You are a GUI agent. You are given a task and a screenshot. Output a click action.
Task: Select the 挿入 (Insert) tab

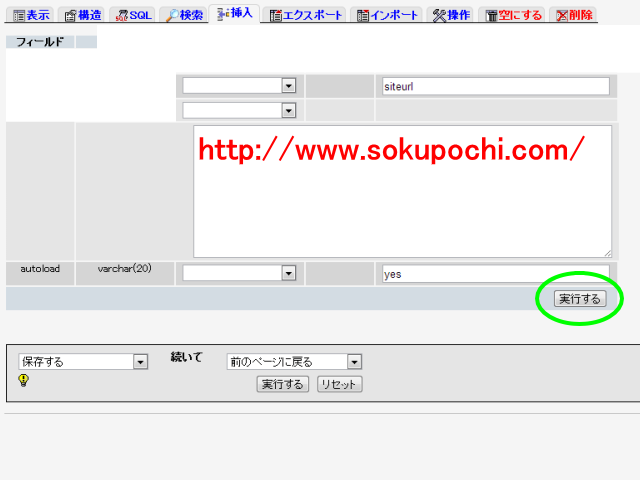[x=234, y=13]
